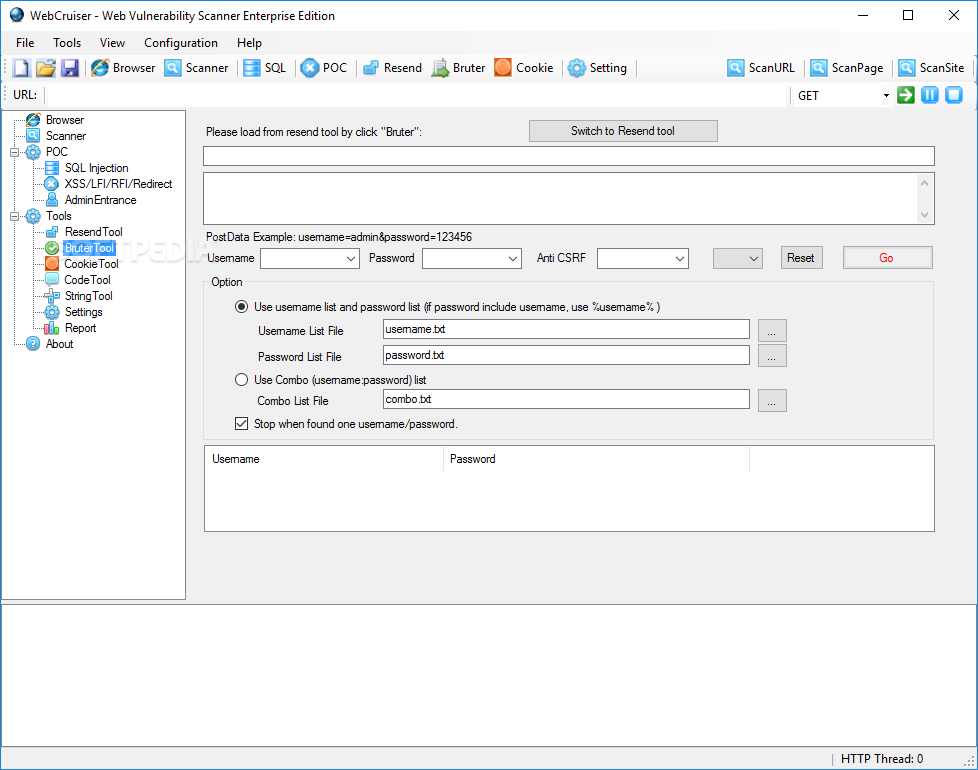Browse for Password List File
Image resolution: width=978 pixels, height=770 pixels.
(x=772, y=356)
